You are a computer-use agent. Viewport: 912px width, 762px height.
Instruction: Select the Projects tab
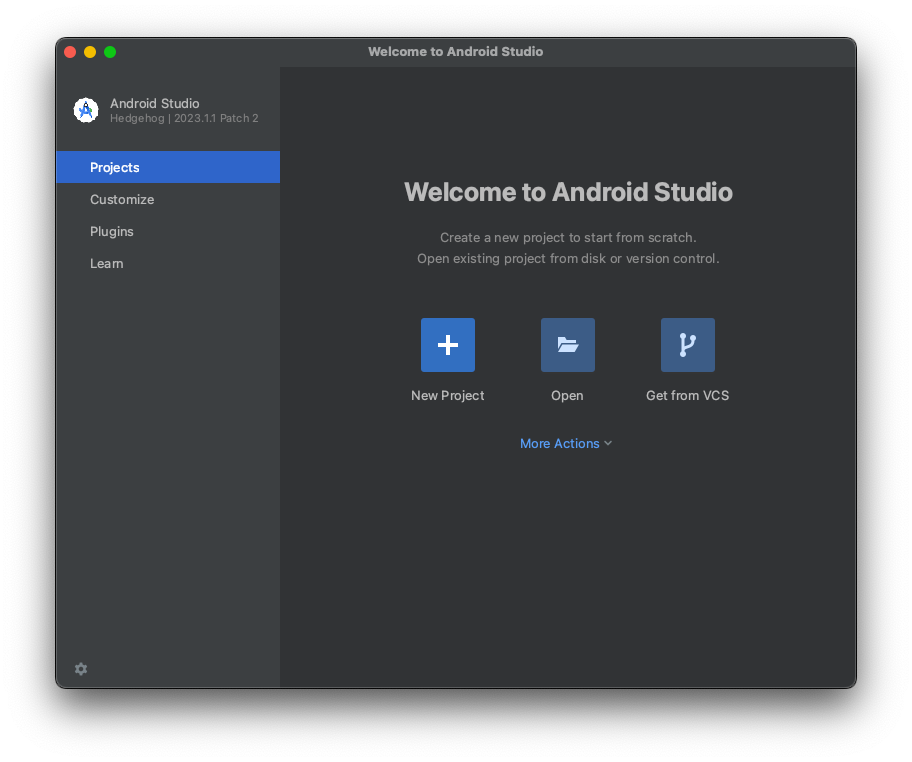(x=168, y=168)
